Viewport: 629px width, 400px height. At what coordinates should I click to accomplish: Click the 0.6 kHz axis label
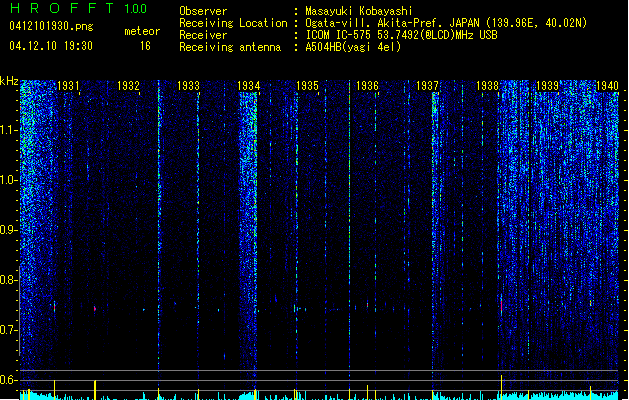pos(8,380)
